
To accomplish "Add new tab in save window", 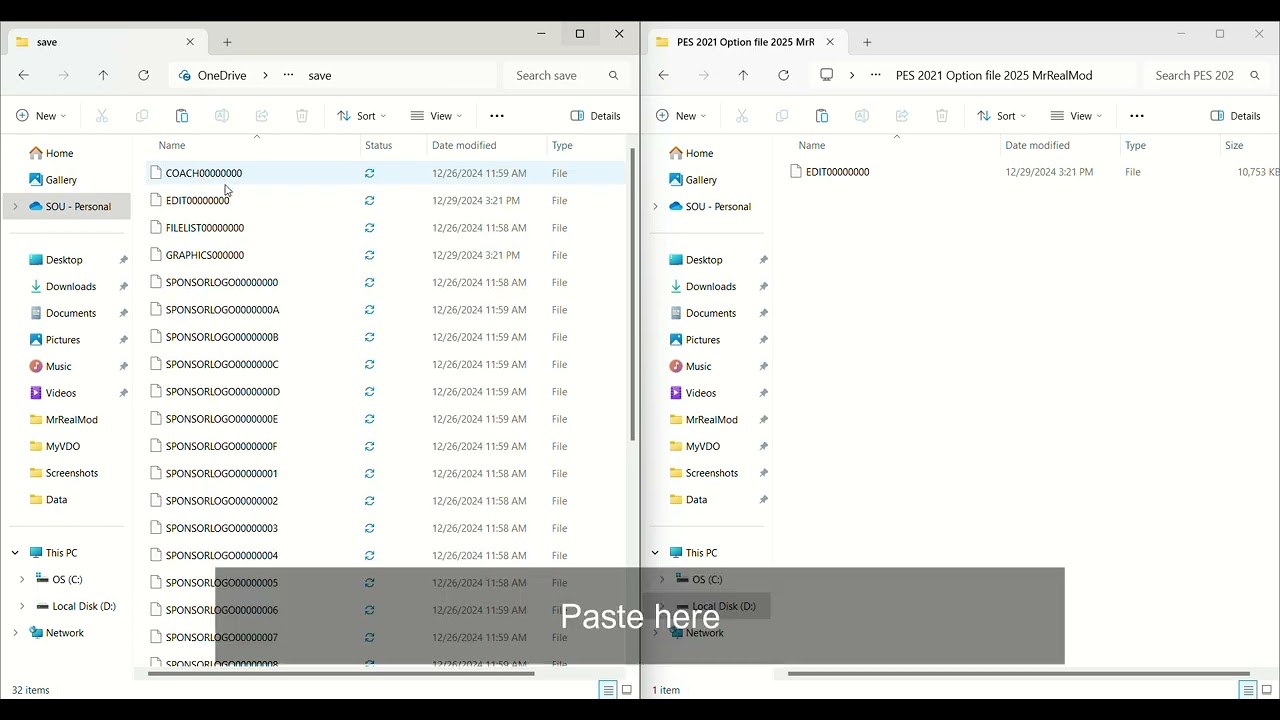I will click(227, 42).
